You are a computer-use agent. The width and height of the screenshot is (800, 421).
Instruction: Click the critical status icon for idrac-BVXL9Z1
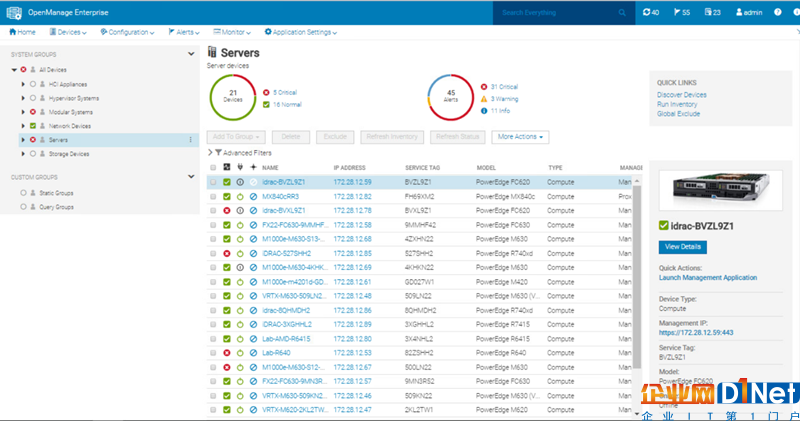pos(227,211)
